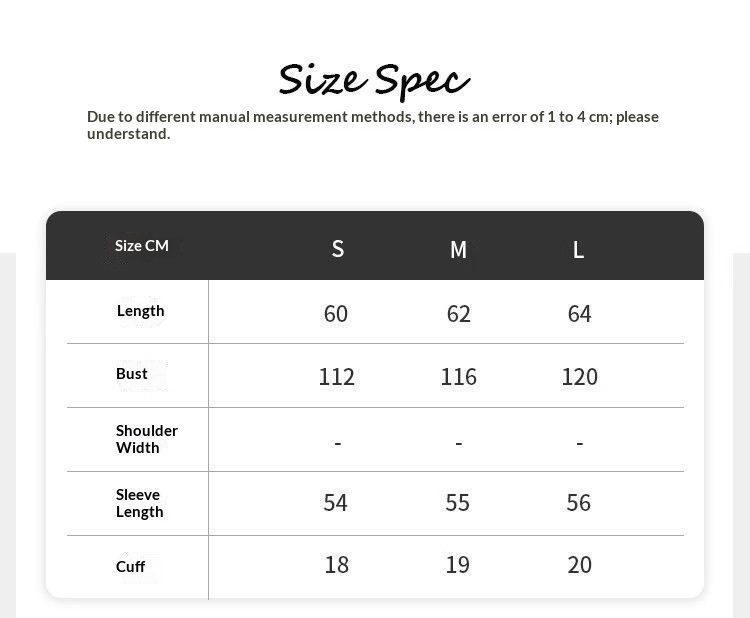The image size is (750, 618).
Task: Click the Cuff value 18 for S
Action: [x=336, y=565]
